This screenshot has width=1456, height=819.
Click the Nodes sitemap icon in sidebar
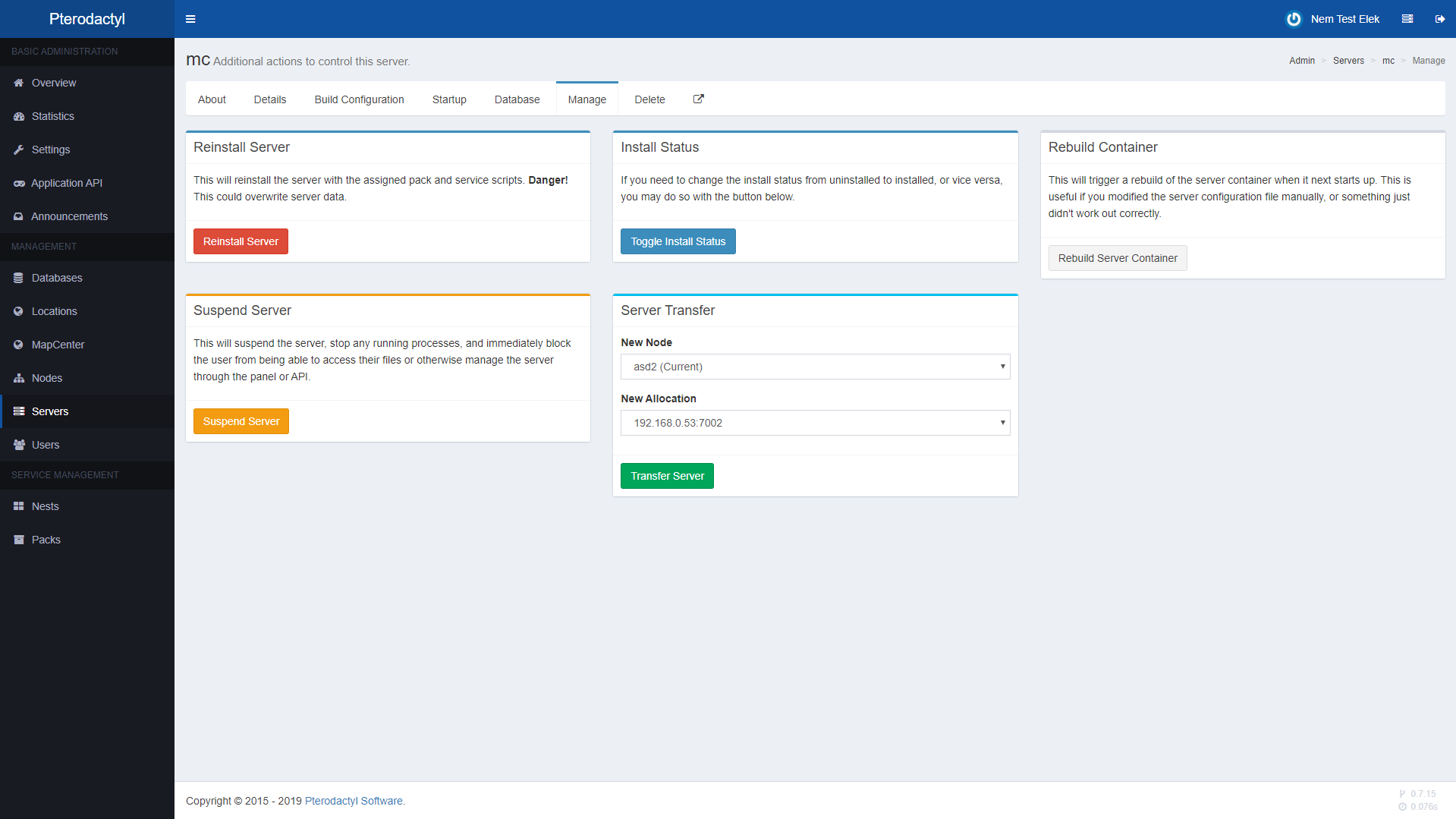(x=19, y=378)
